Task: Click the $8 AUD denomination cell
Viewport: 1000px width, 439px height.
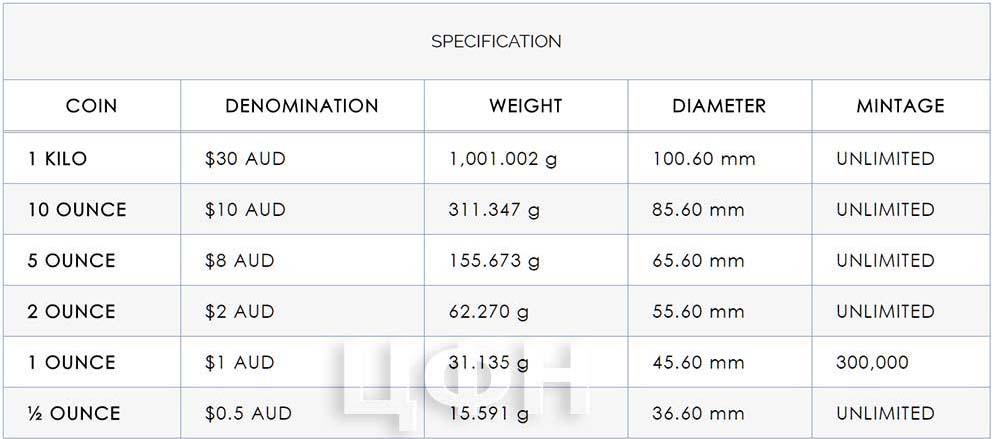Action: point(239,260)
